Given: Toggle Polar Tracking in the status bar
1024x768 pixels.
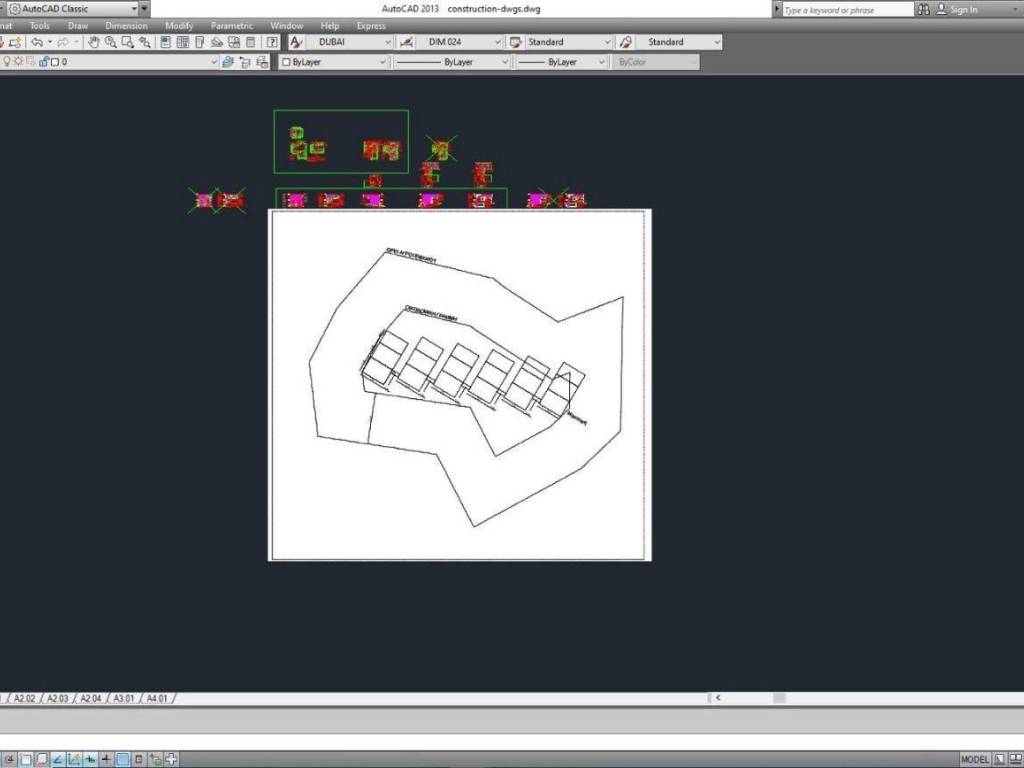Looking at the screenshot, I should pos(58,759).
